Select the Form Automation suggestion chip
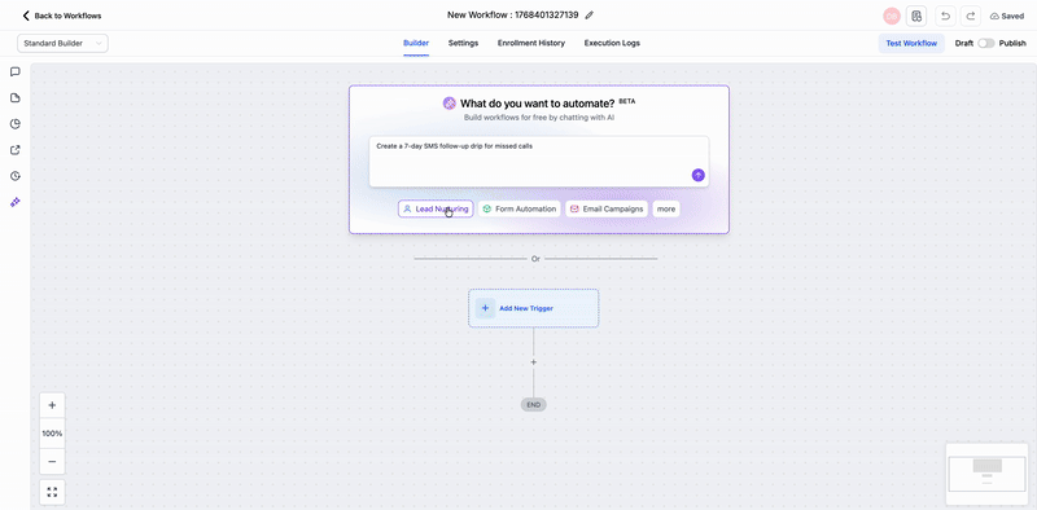 pyautogui.click(x=519, y=209)
